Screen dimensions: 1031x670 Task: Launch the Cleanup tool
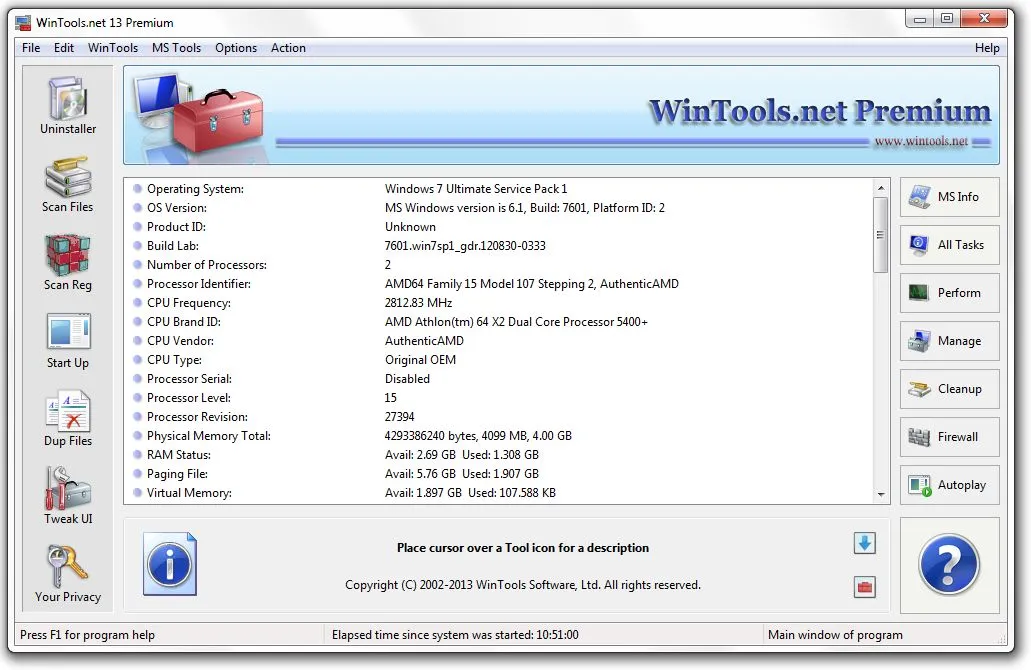pos(948,389)
